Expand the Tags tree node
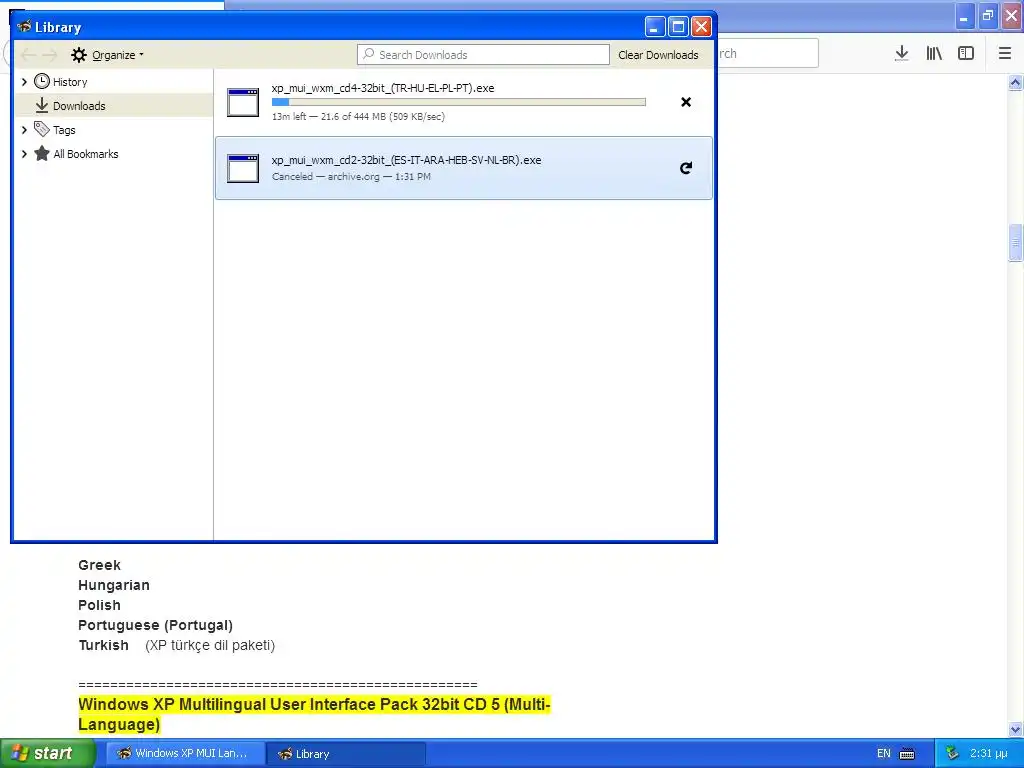 pos(24,130)
